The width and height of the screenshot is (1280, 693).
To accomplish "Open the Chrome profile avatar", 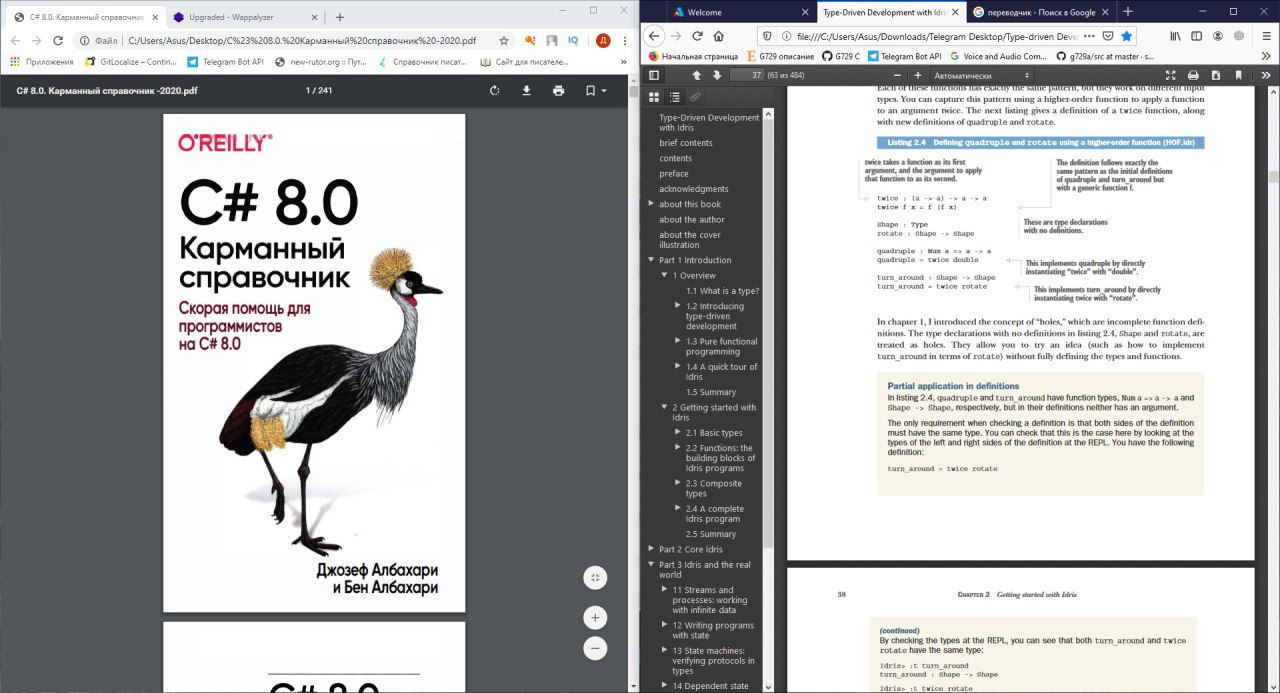I will (603, 41).
